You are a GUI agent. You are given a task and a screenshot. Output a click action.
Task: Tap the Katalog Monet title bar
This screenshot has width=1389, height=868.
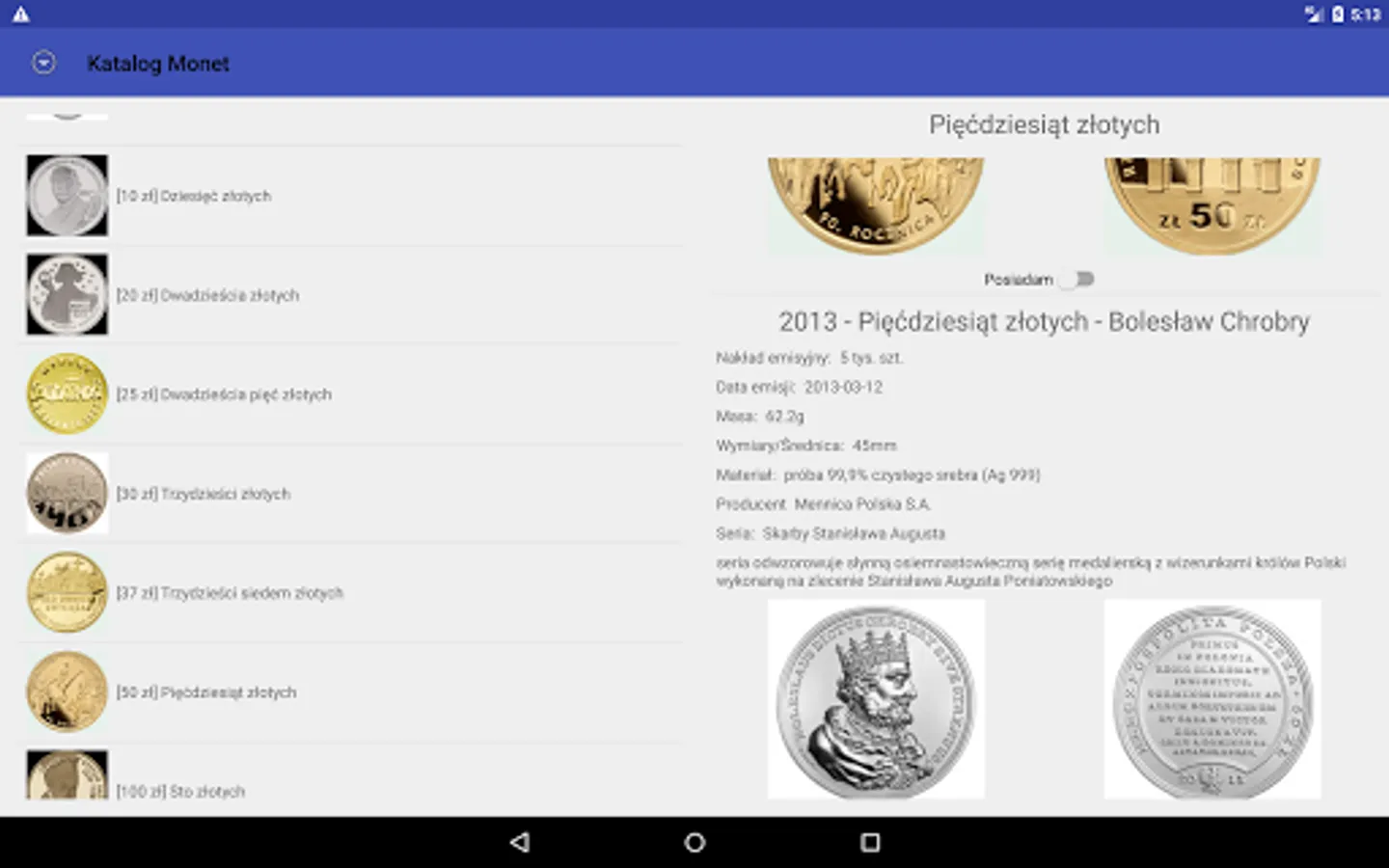click(x=158, y=63)
